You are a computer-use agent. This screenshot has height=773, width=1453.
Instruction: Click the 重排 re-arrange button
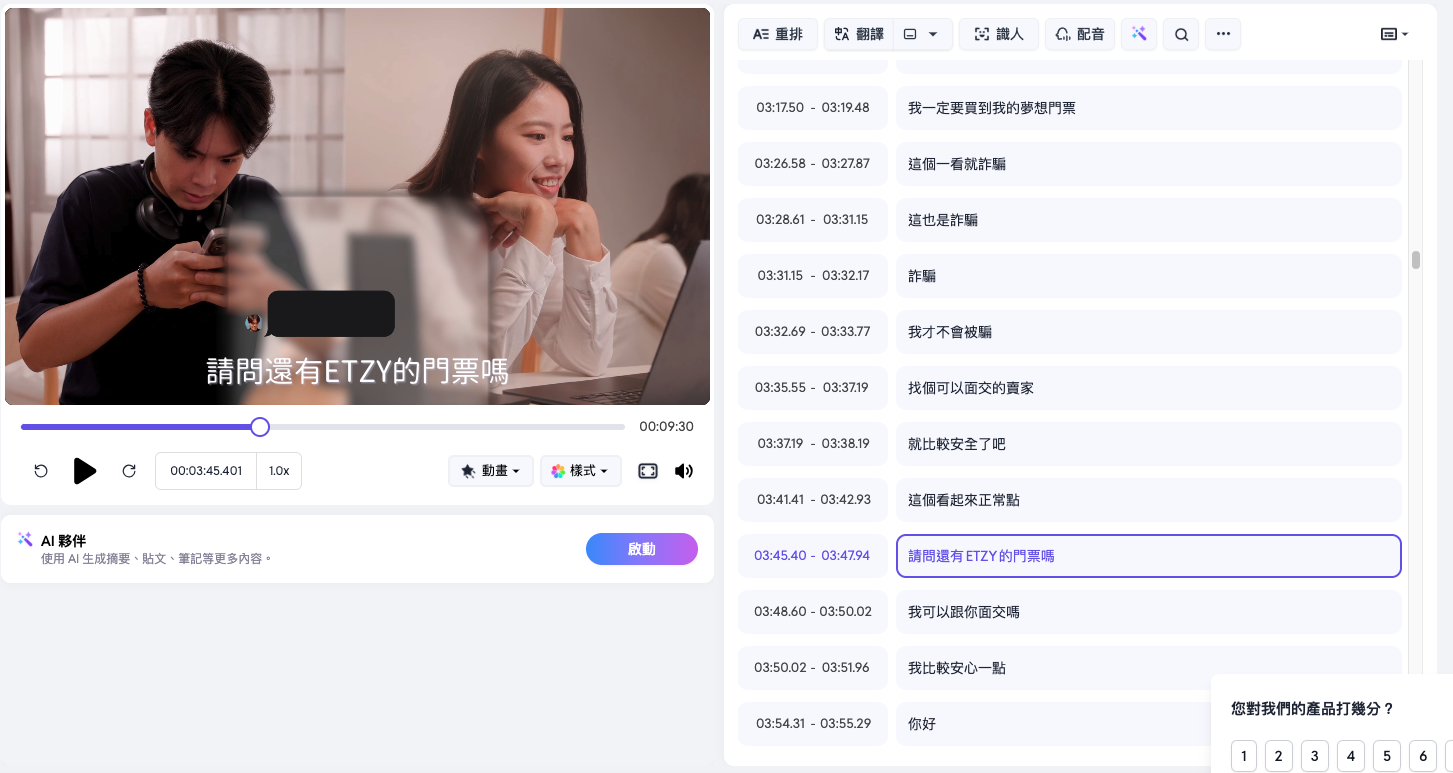click(777, 35)
